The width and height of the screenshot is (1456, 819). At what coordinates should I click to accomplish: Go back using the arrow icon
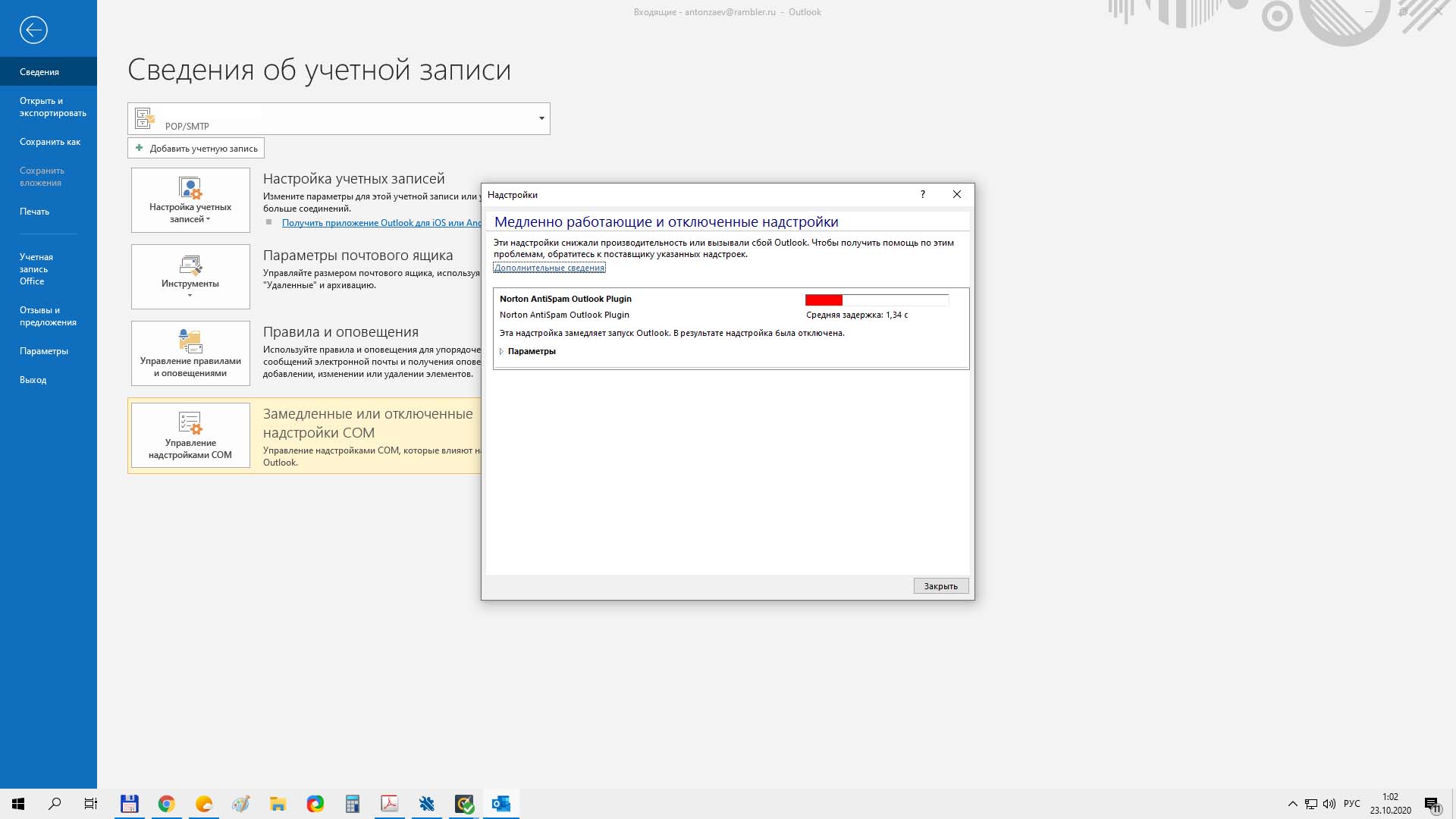pyautogui.click(x=33, y=30)
